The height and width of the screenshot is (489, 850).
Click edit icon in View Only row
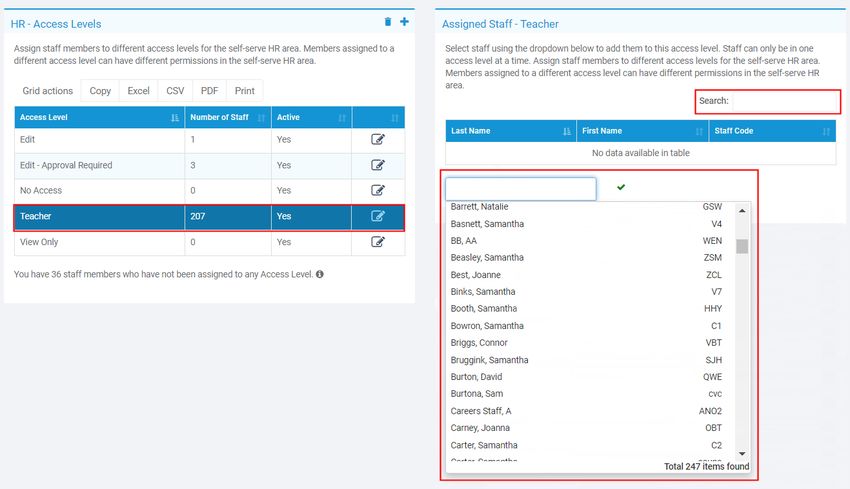378,242
